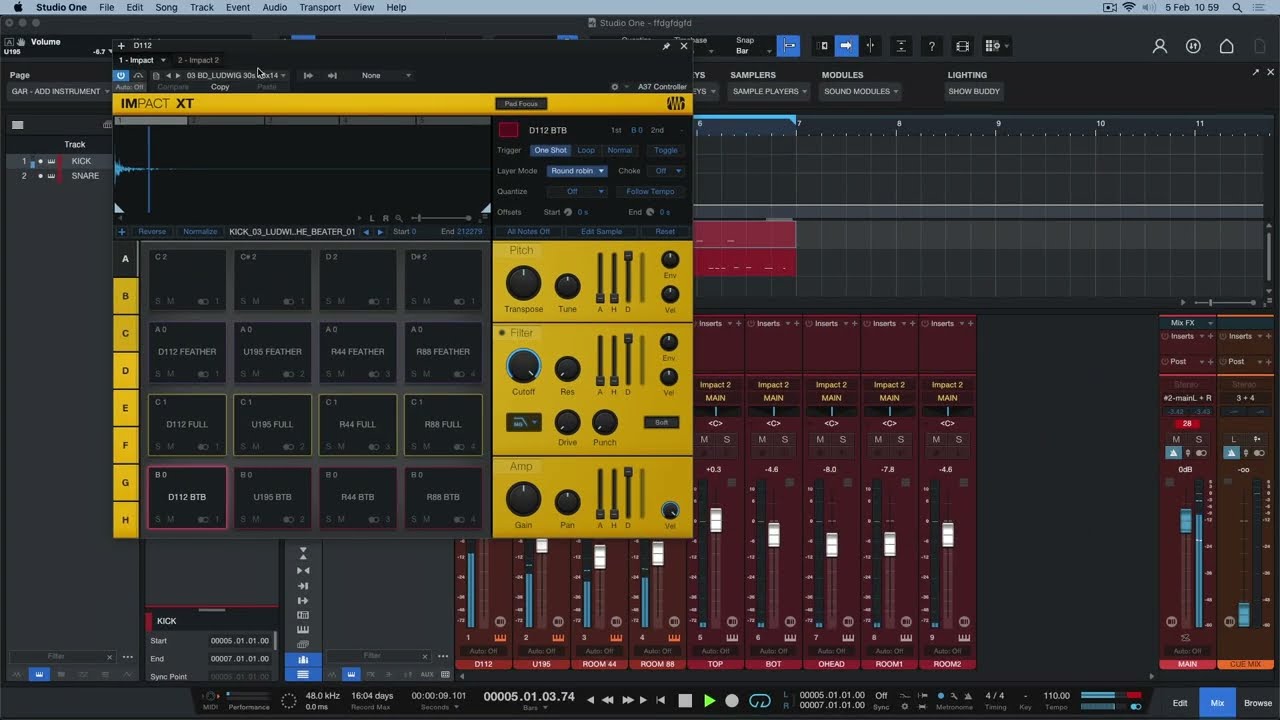Select One Shot trigger mode
This screenshot has width=1280, height=720.
(x=550, y=150)
